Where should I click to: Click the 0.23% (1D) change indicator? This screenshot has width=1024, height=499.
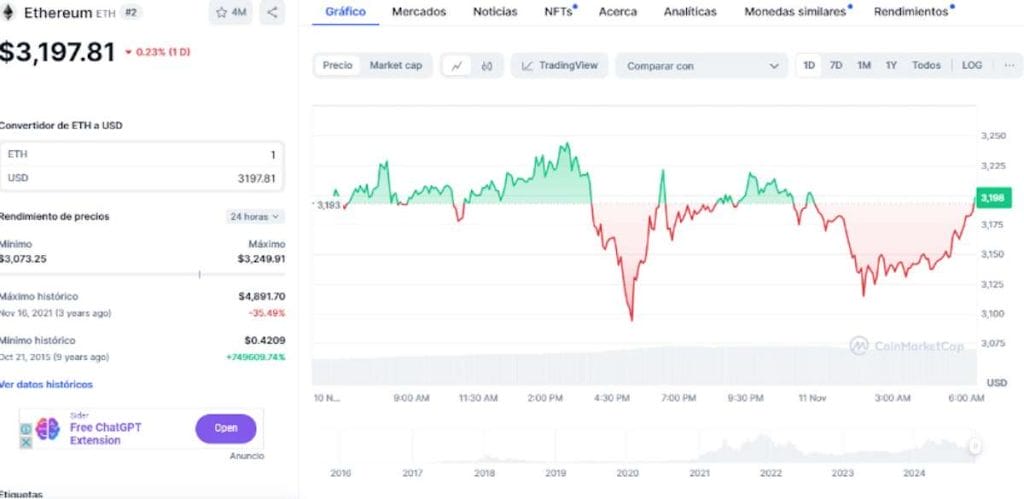tap(157, 52)
